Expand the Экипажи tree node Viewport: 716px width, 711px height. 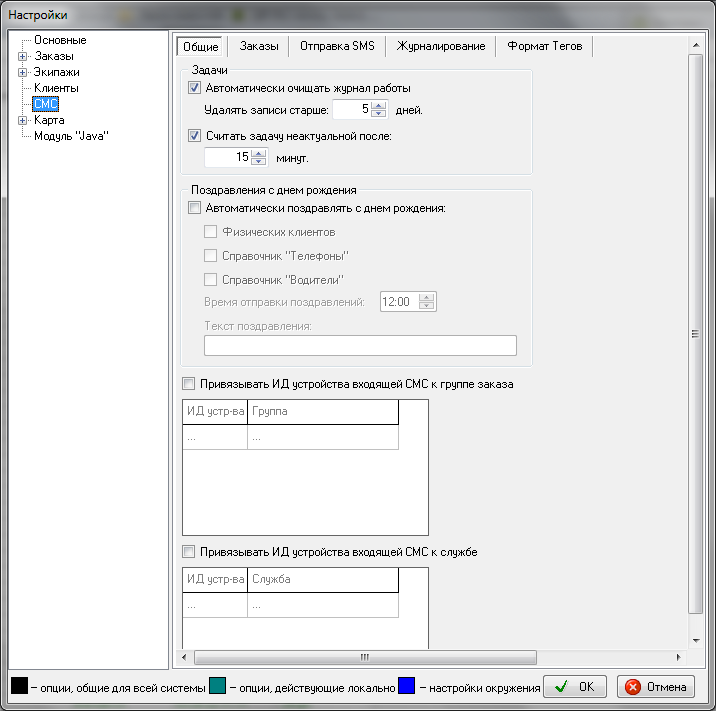23,72
